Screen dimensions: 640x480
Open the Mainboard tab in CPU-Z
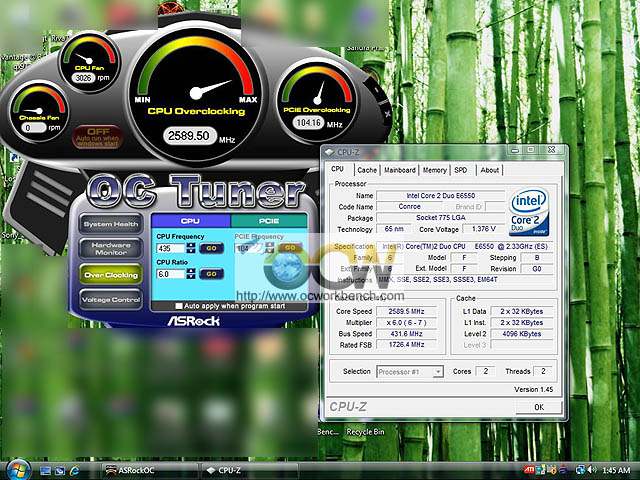point(400,170)
